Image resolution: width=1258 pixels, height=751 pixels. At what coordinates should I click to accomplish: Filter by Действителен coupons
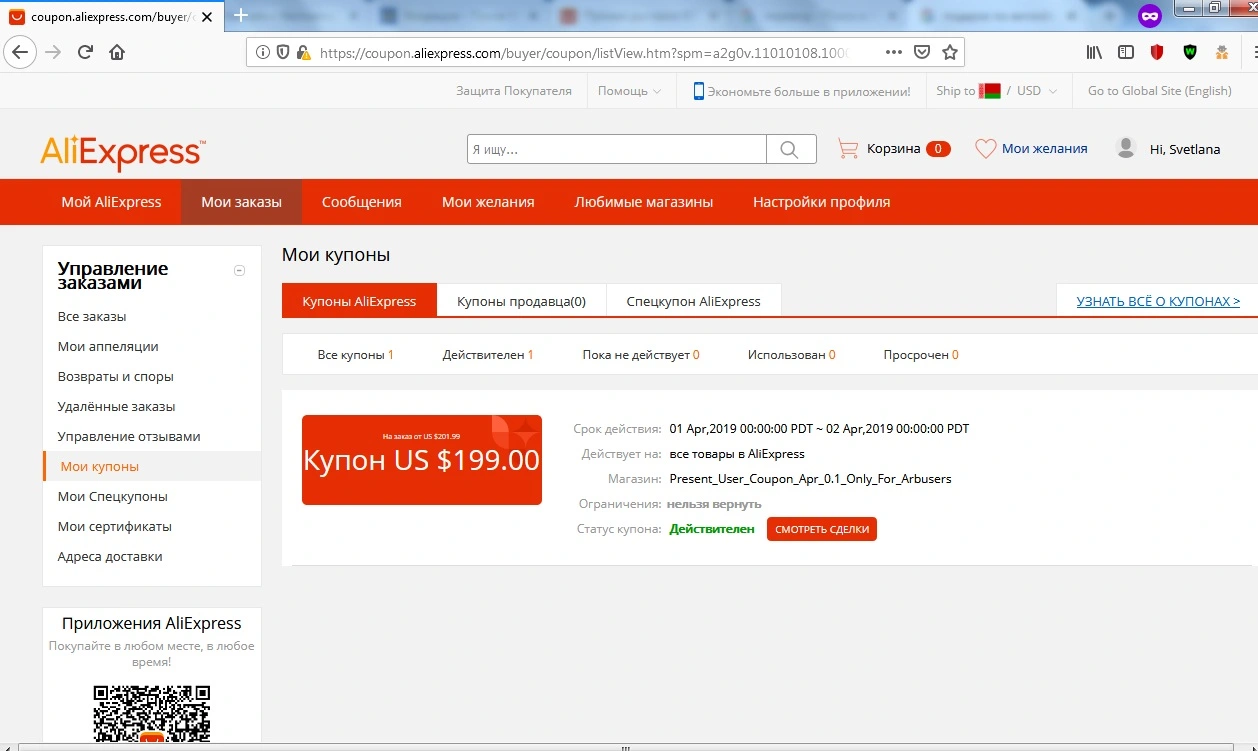(488, 355)
